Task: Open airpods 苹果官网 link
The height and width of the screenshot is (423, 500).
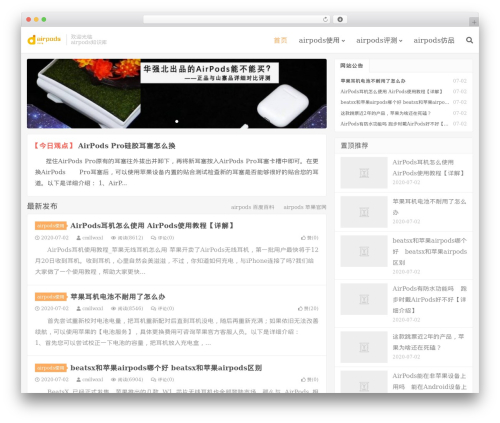Action: [305, 207]
